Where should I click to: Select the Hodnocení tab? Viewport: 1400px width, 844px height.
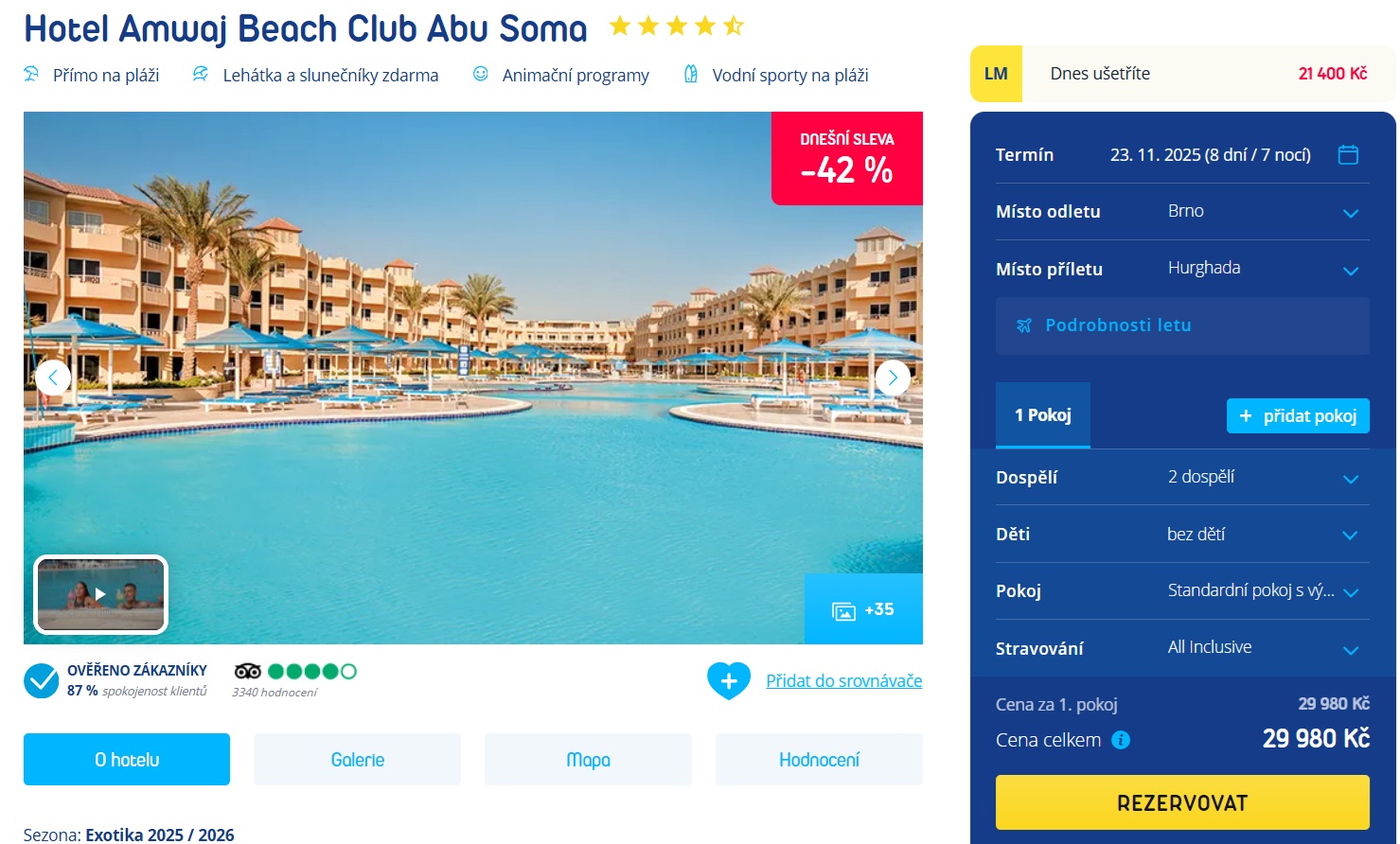coord(819,759)
